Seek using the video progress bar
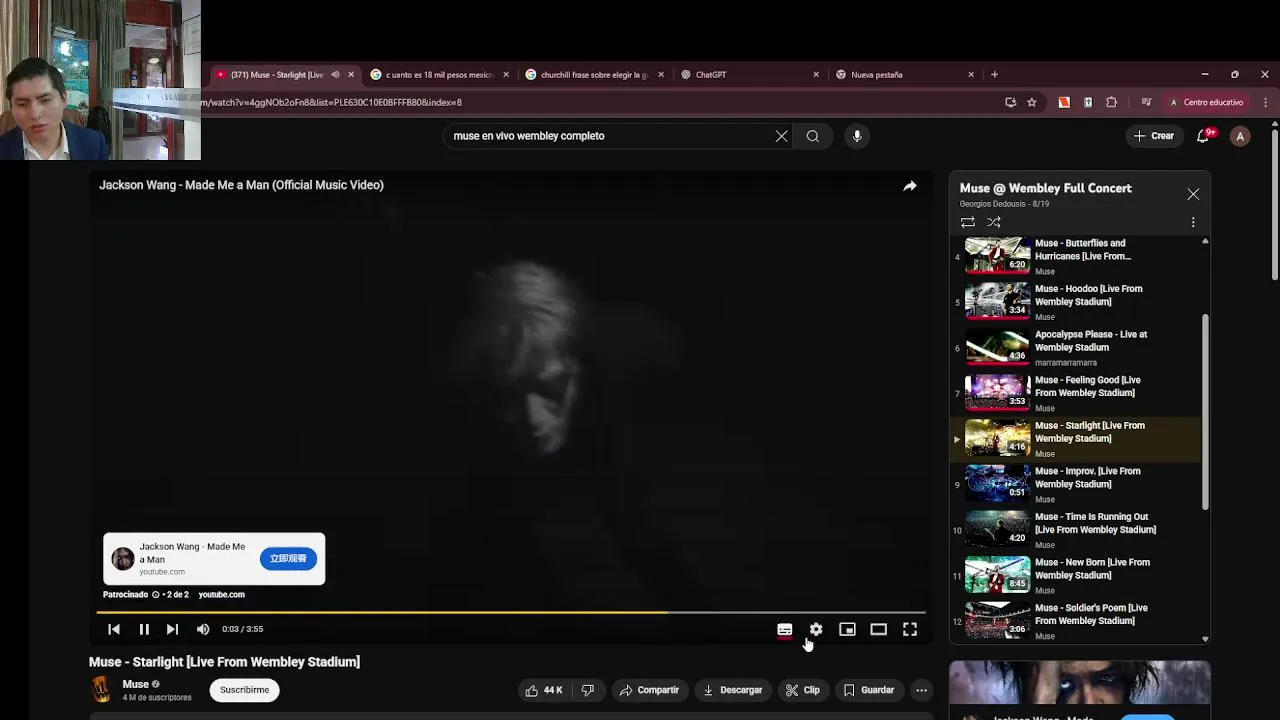The height and width of the screenshot is (720, 1280). [511, 612]
